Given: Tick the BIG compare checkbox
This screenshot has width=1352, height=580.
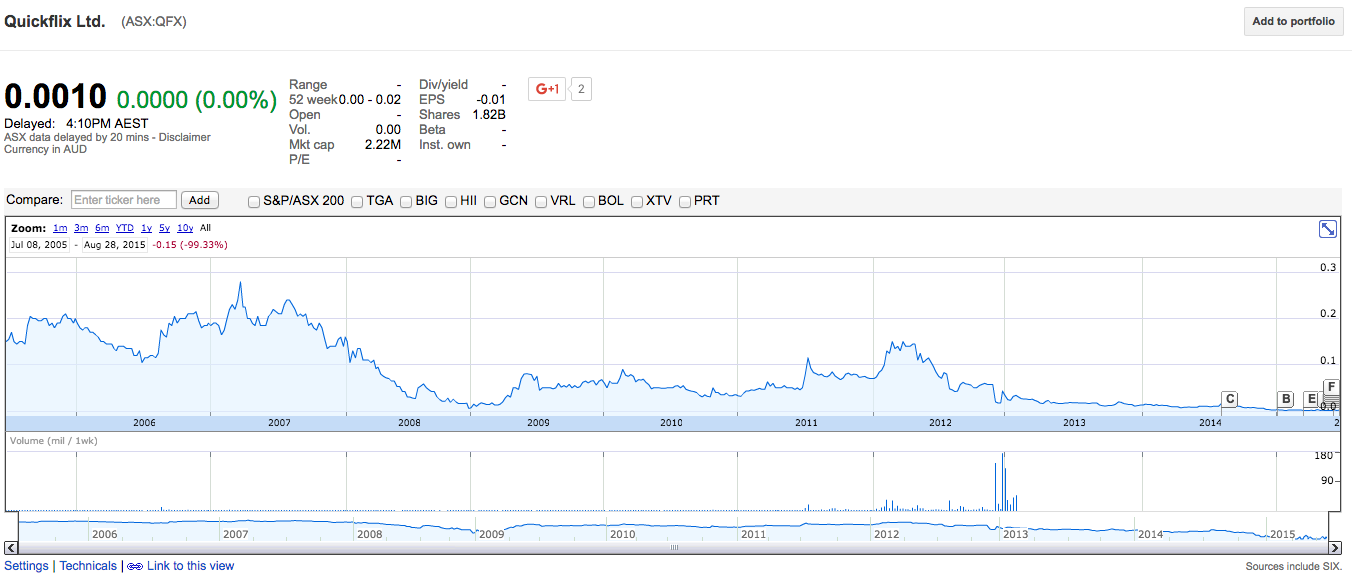Looking at the screenshot, I should tap(406, 201).
